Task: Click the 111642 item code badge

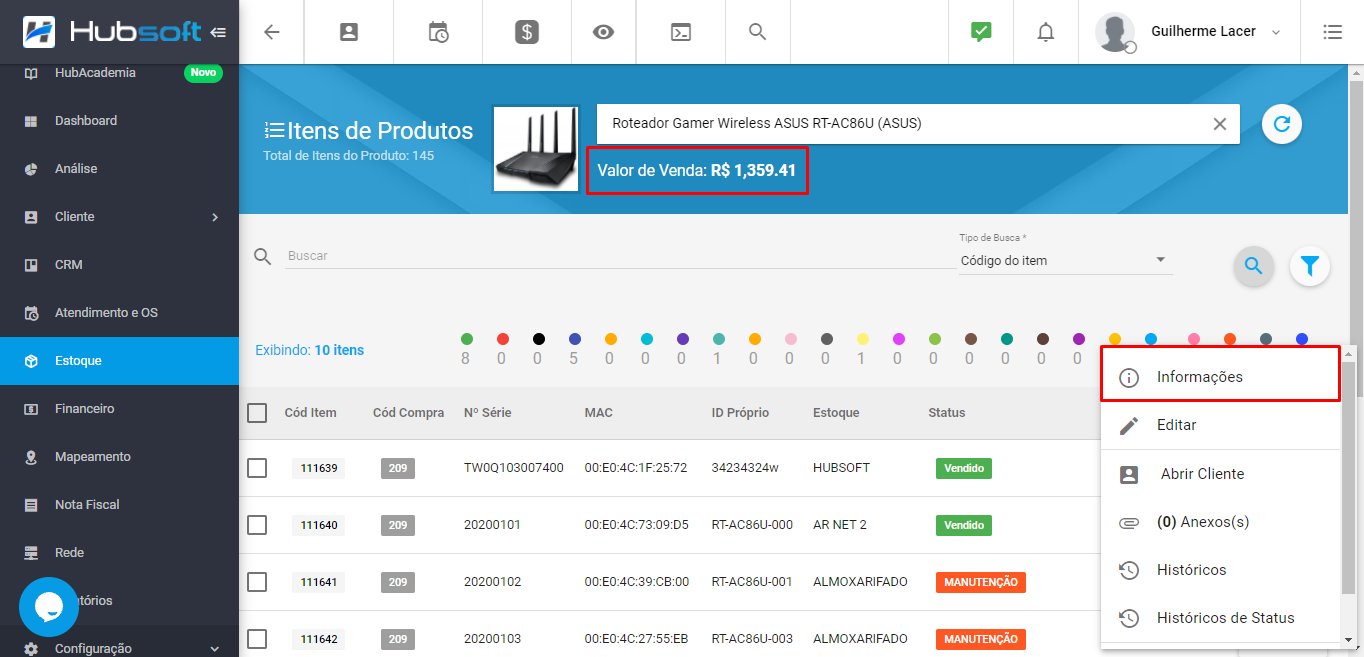Action: (319, 639)
